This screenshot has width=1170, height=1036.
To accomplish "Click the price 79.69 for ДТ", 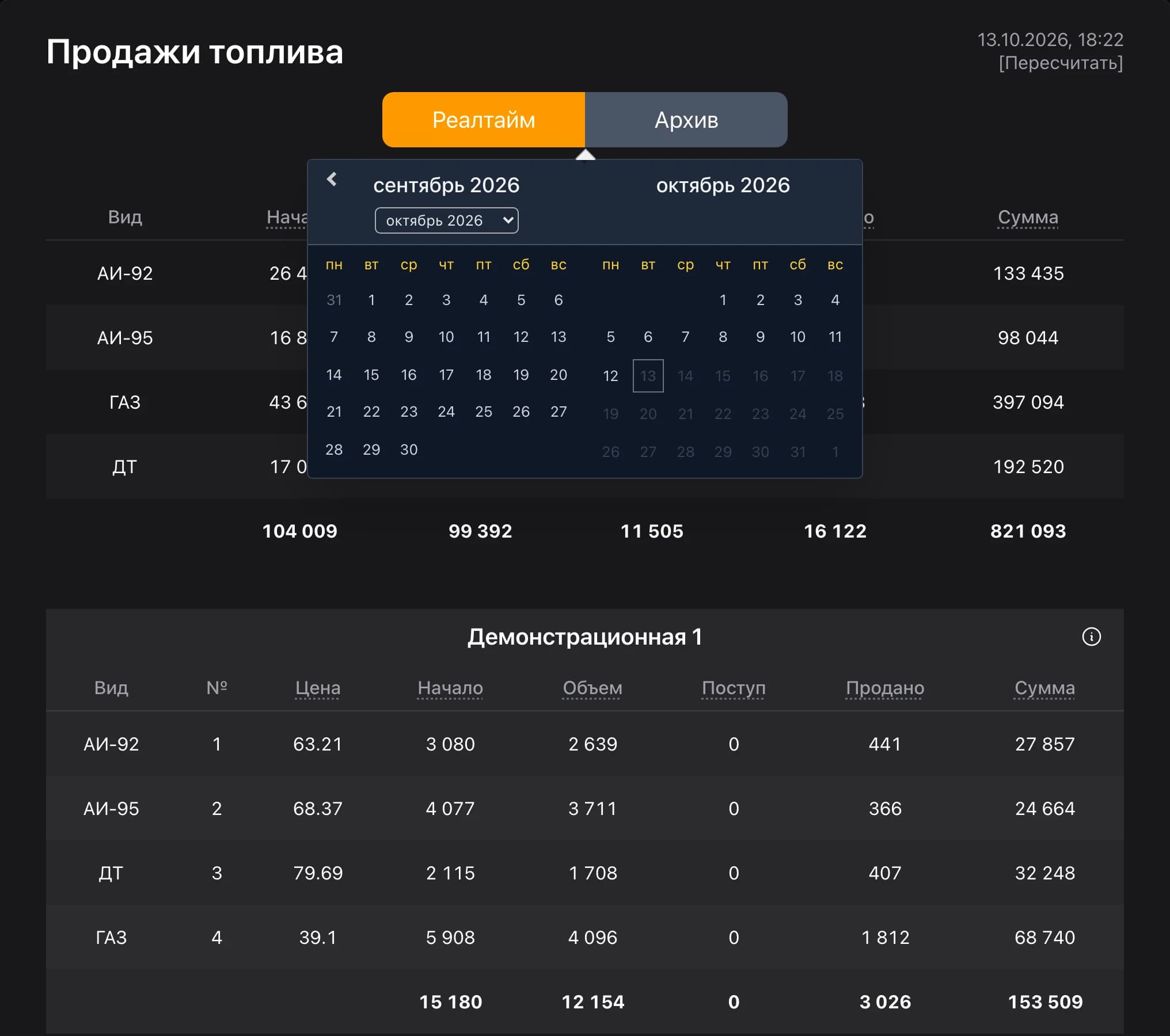I will 318,873.
